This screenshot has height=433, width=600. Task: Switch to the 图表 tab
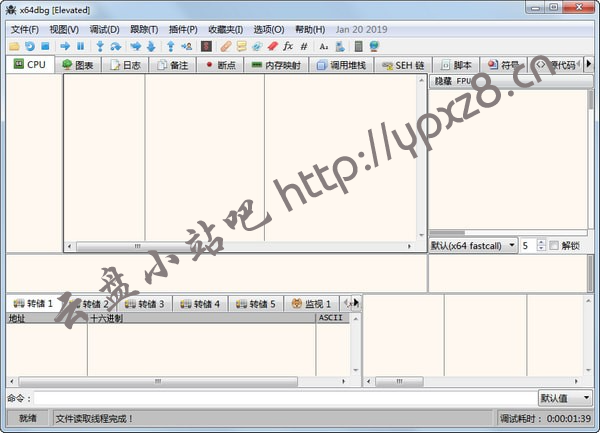pyautogui.click(x=78, y=65)
